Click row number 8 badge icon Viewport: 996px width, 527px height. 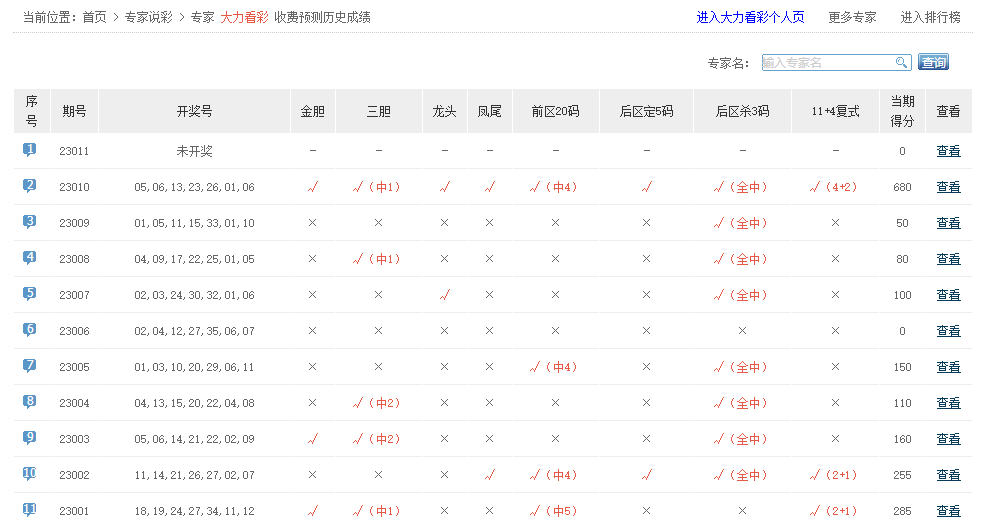pyautogui.click(x=30, y=402)
